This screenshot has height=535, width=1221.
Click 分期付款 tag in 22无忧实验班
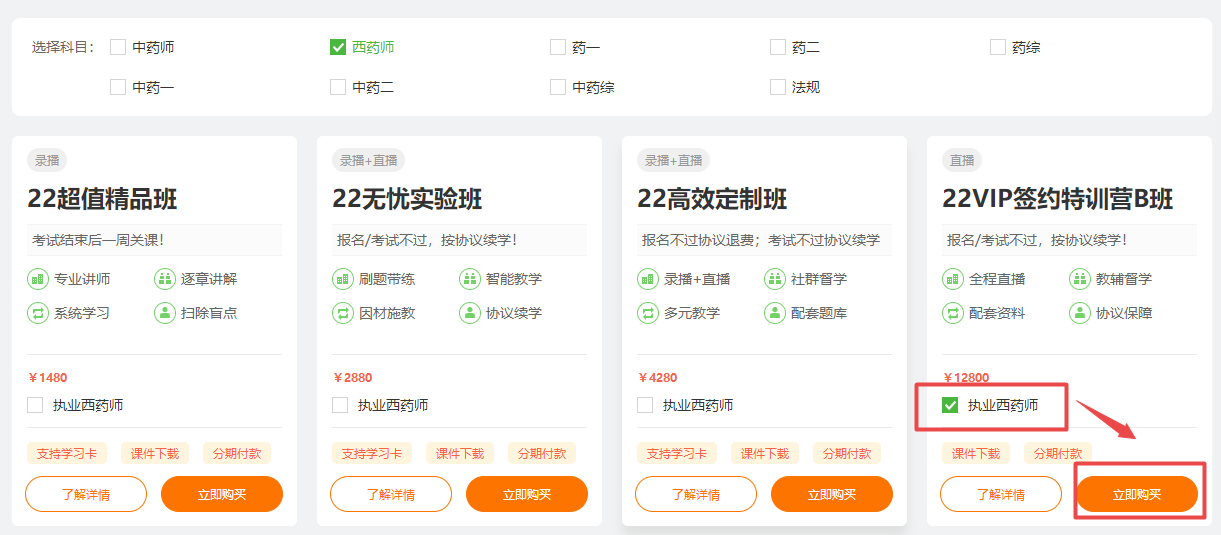click(x=542, y=453)
